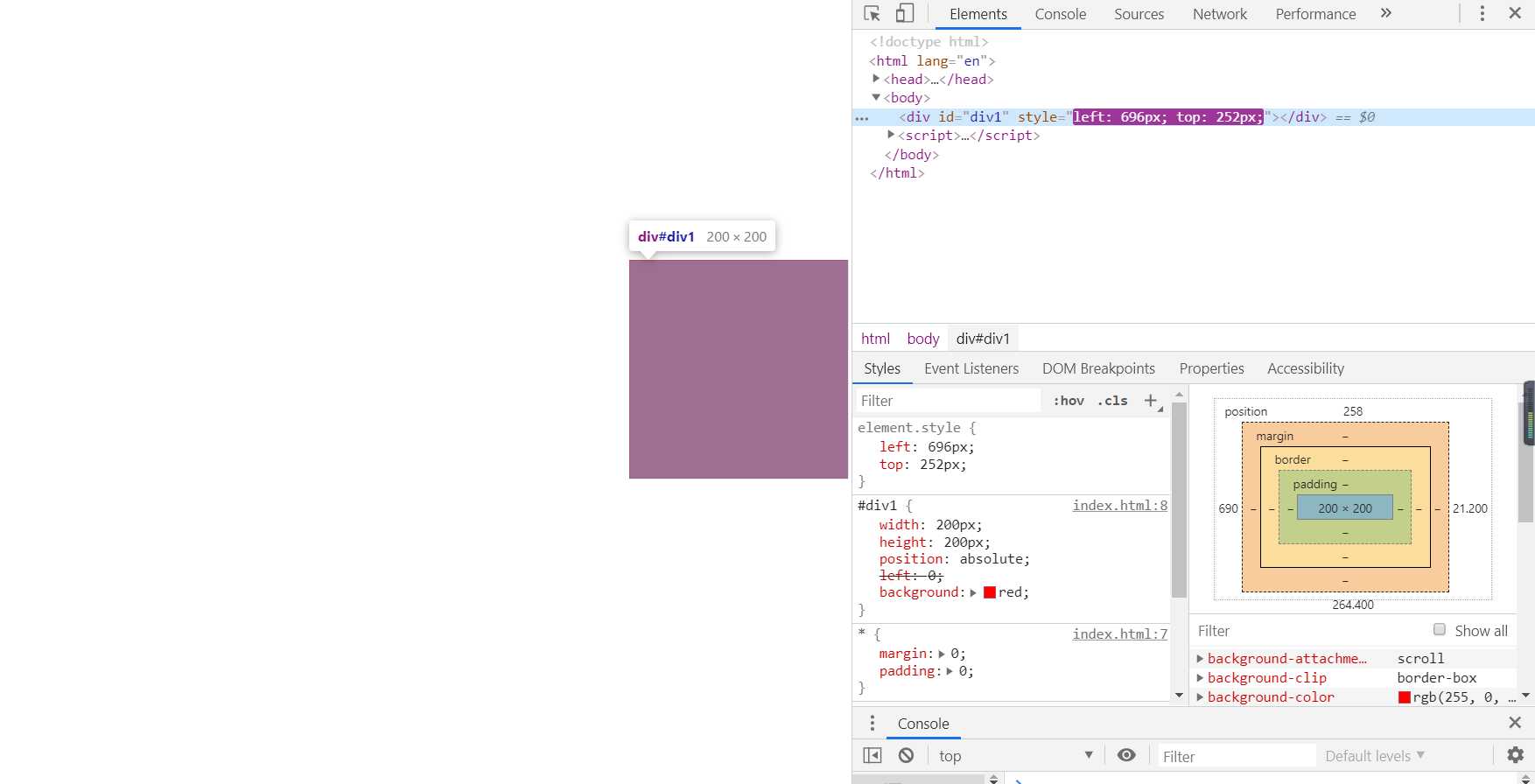Collapse the body element node
This screenshot has height=784, width=1535.
tap(876, 97)
